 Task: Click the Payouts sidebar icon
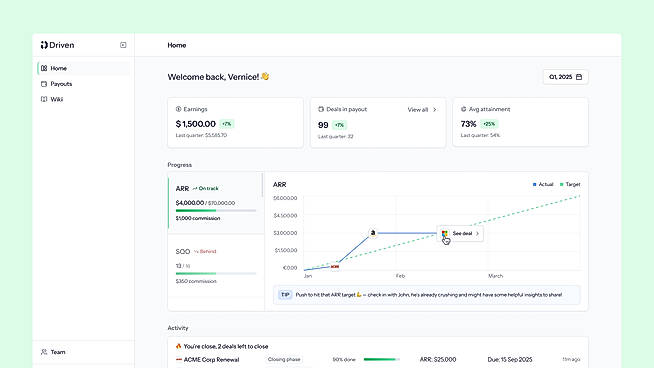tap(44, 84)
